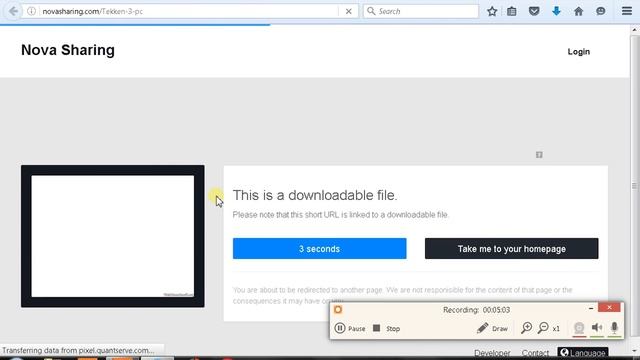
Task: Click the small ad info icon above the panel
Action: pyautogui.click(x=539, y=155)
